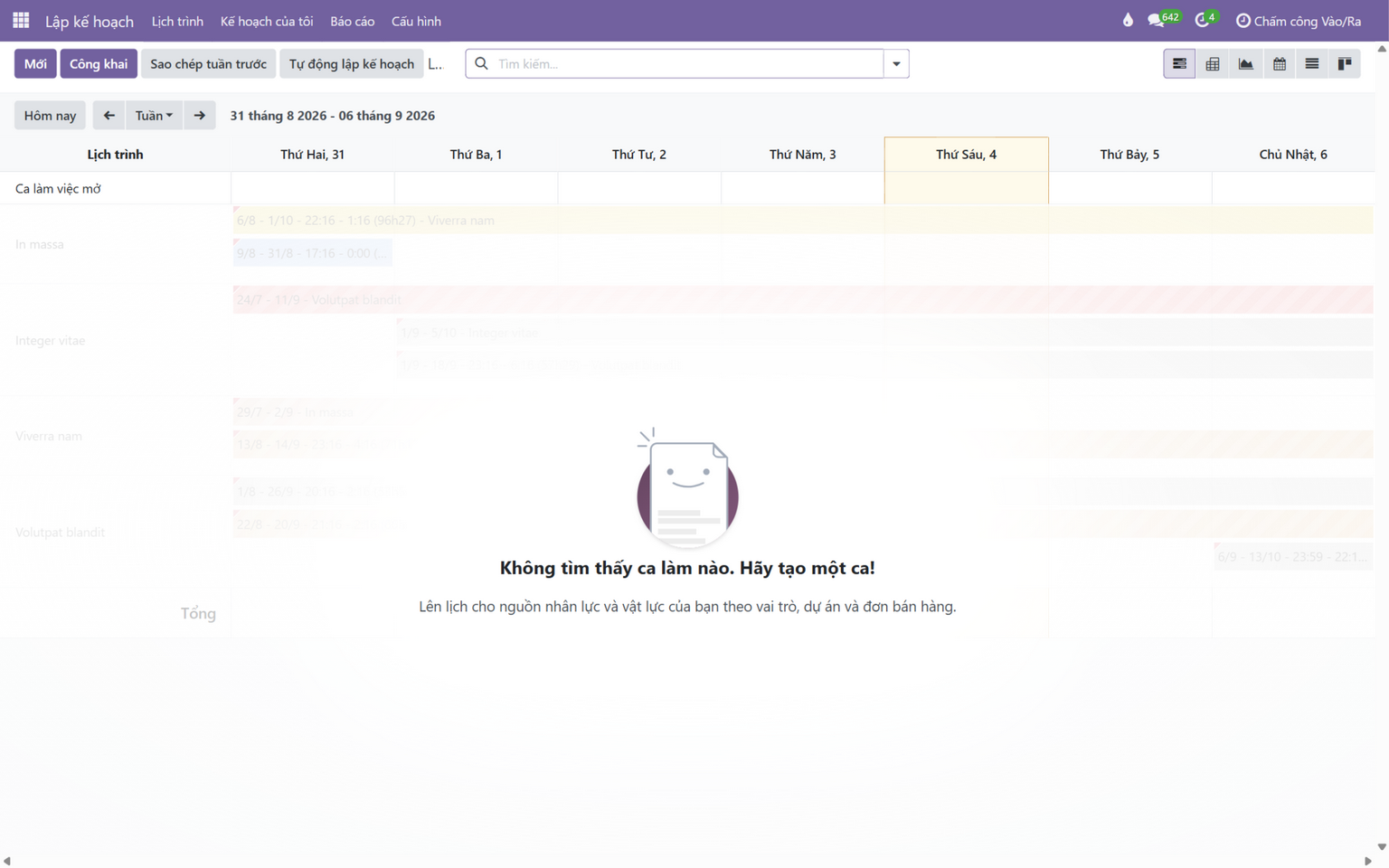Click the Thứ Ba, 1 column header

coord(476,155)
